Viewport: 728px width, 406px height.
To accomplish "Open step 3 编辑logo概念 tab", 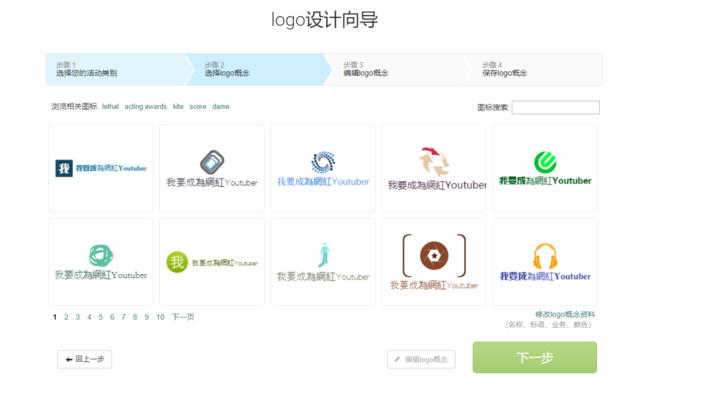I will click(397, 69).
